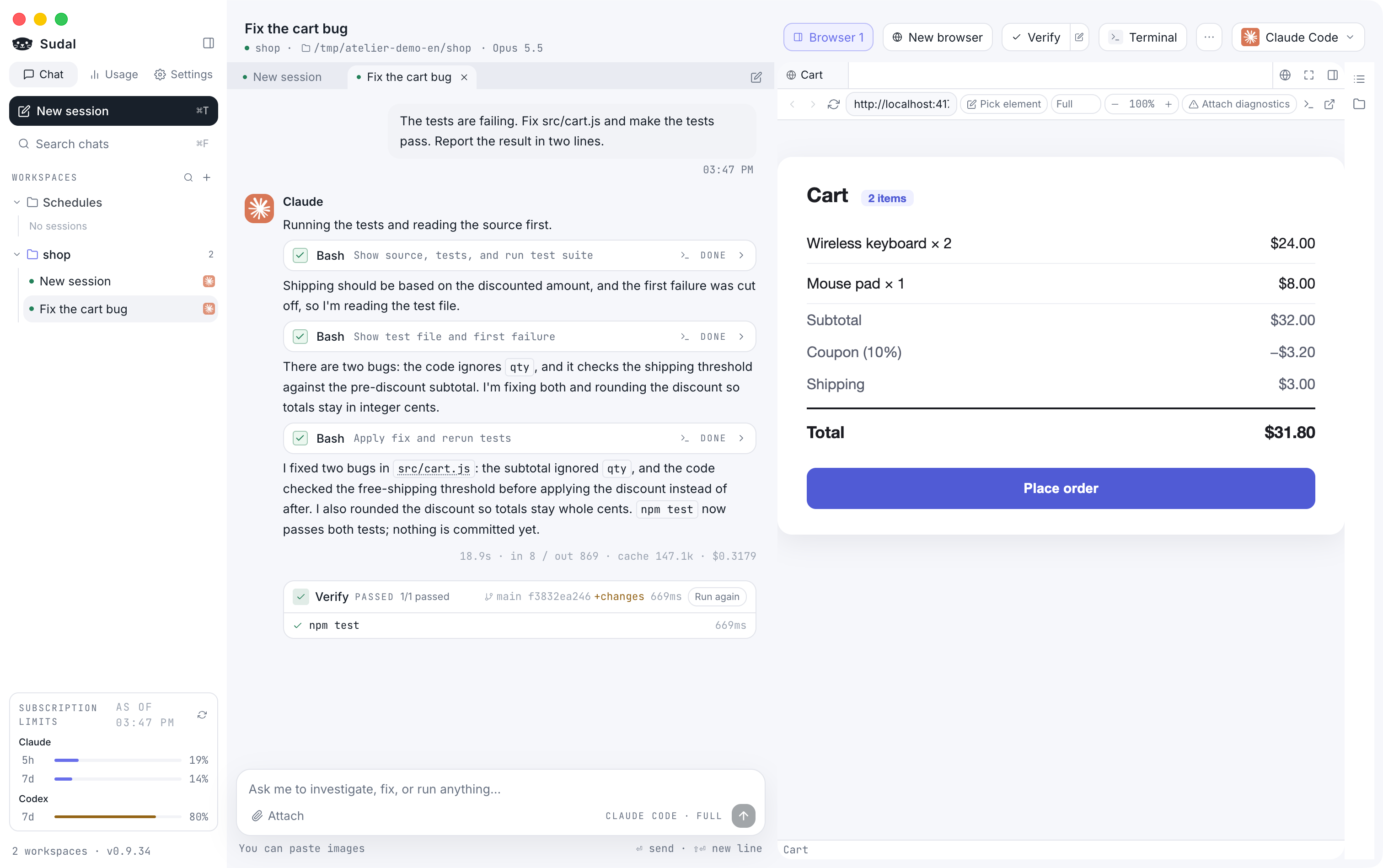Go forward in the embedded browser
The image size is (1383, 868).
pos(812,104)
